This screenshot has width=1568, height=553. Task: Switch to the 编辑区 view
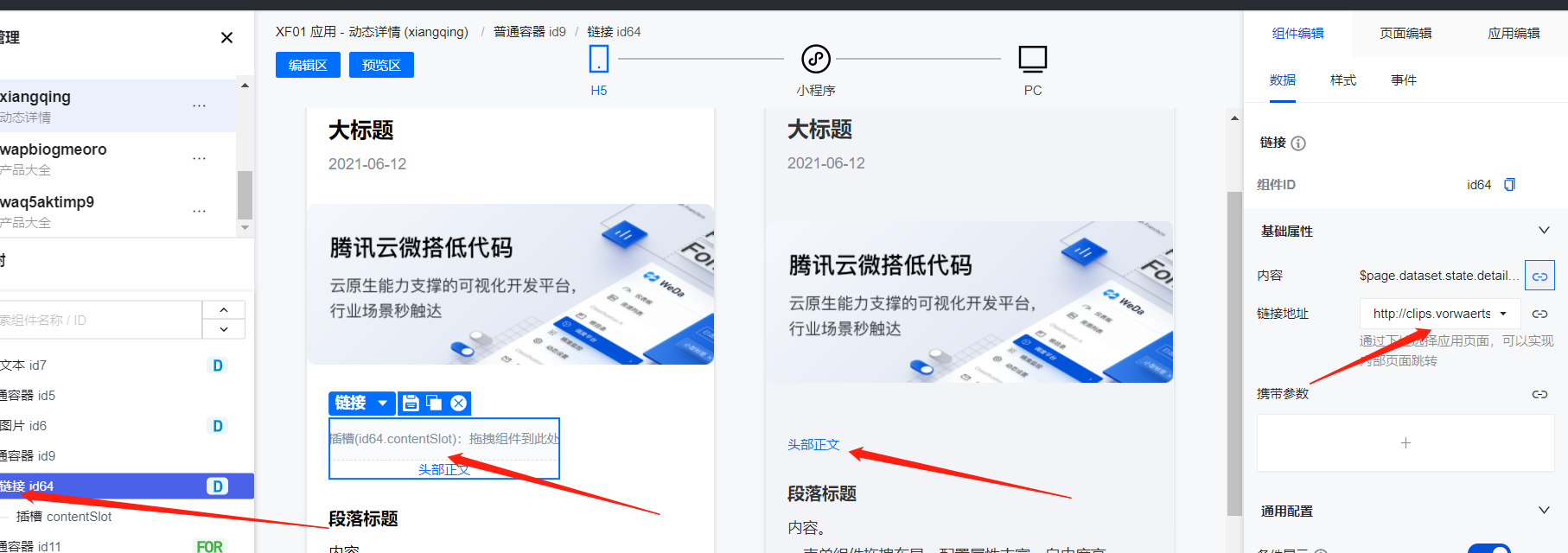pos(308,65)
